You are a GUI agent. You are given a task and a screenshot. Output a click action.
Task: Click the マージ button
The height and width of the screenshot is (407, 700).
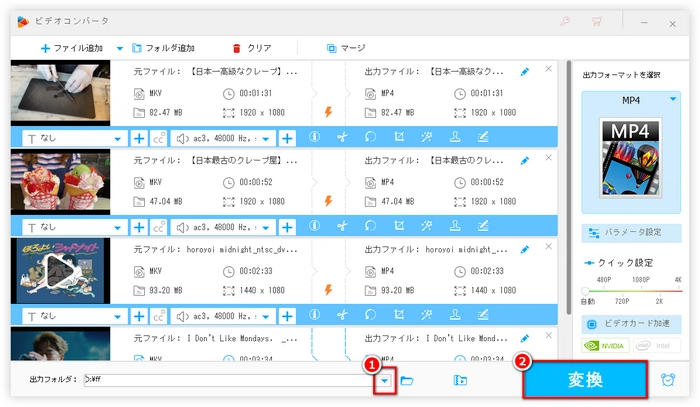346,48
